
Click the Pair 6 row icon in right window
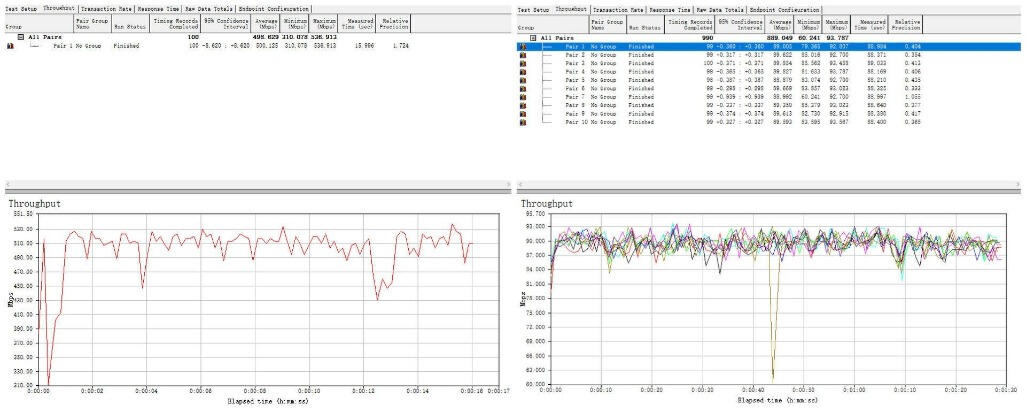click(523, 89)
